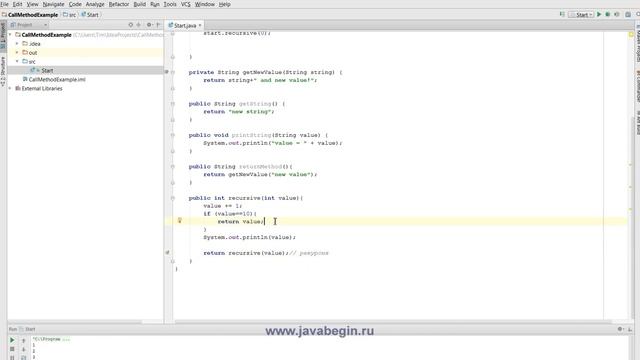Select the out folder row
Image resolution: width=640 pixels, height=360 pixels.
tap(85, 53)
